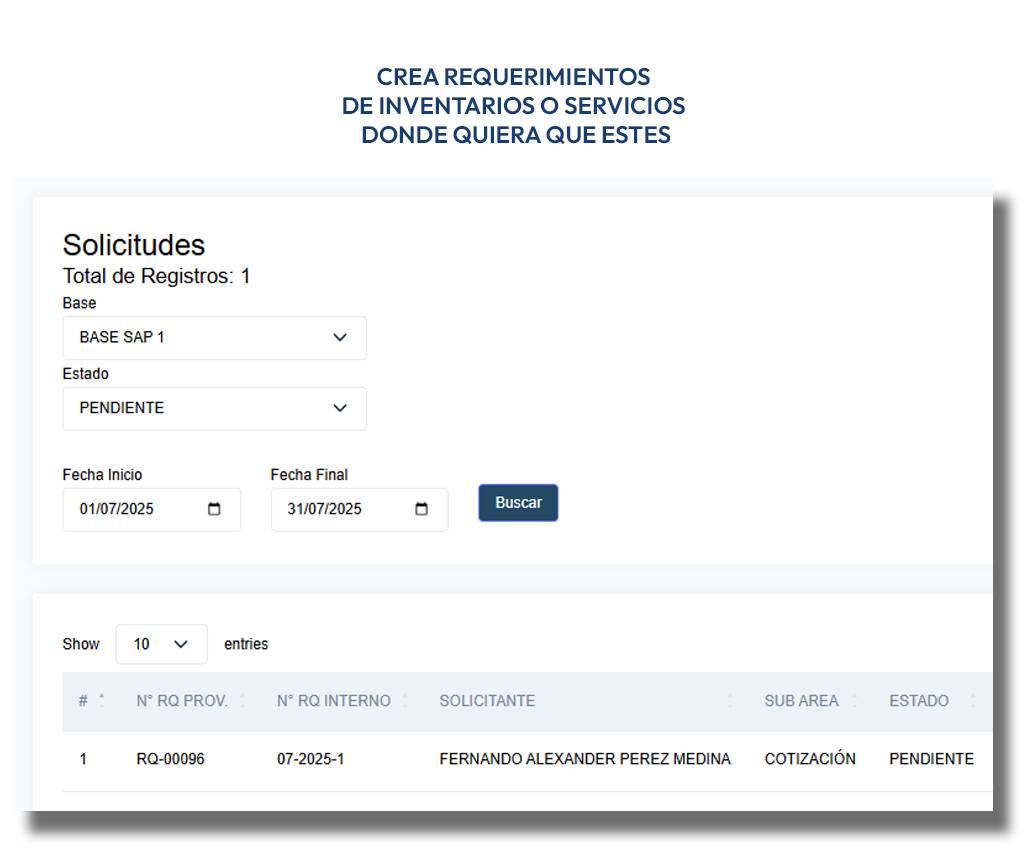Click the Fecha Final date field
Image resolution: width=1024 pixels, height=860 pixels.
point(345,509)
